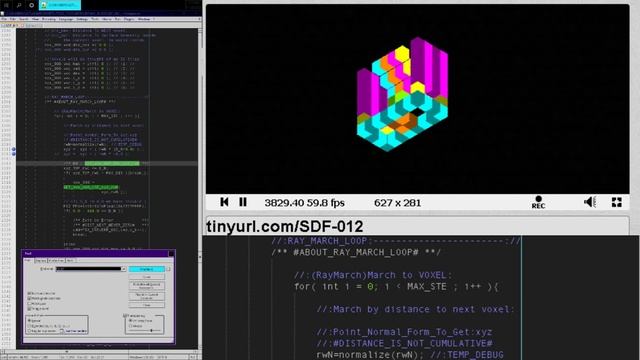Click the highlighted green search match in editor

tap(112, 163)
